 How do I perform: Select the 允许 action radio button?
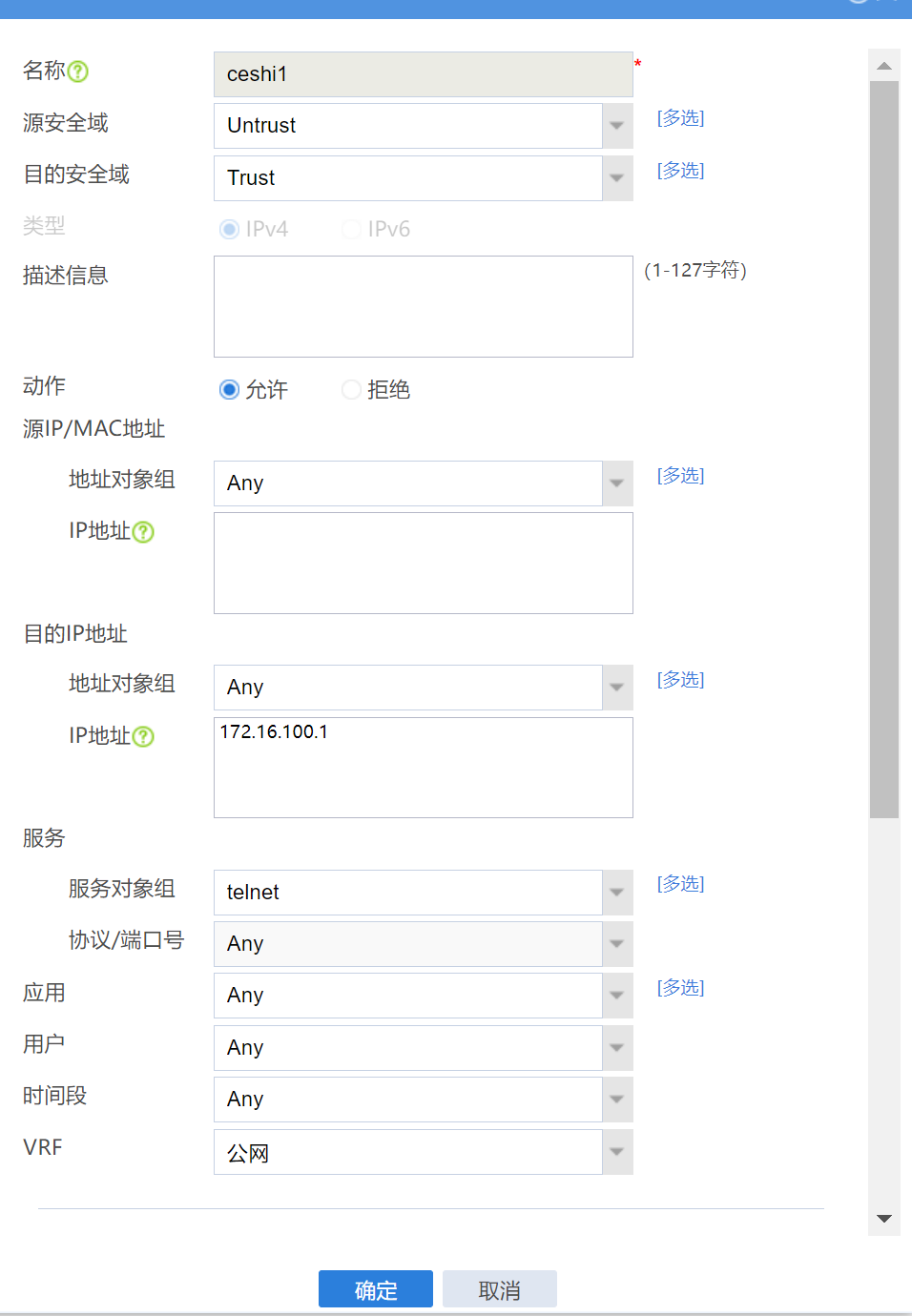[229, 390]
